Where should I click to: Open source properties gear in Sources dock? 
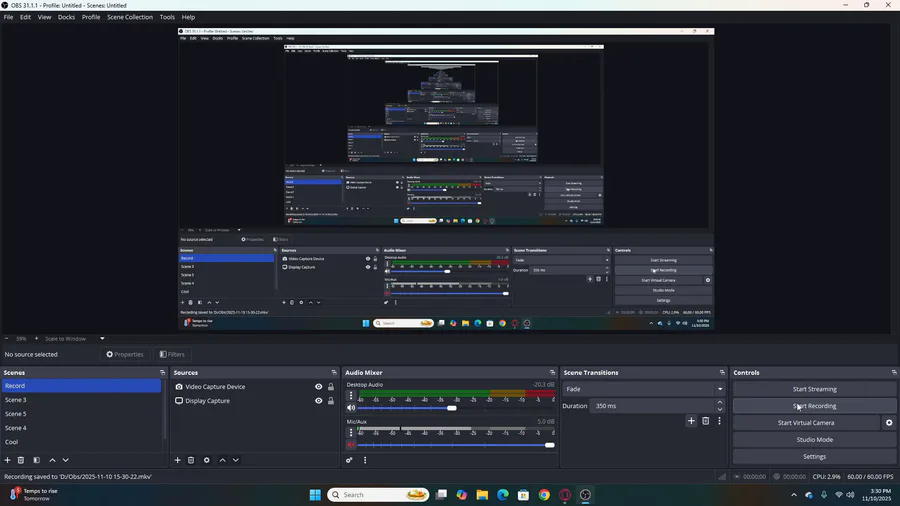coord(207,460)
